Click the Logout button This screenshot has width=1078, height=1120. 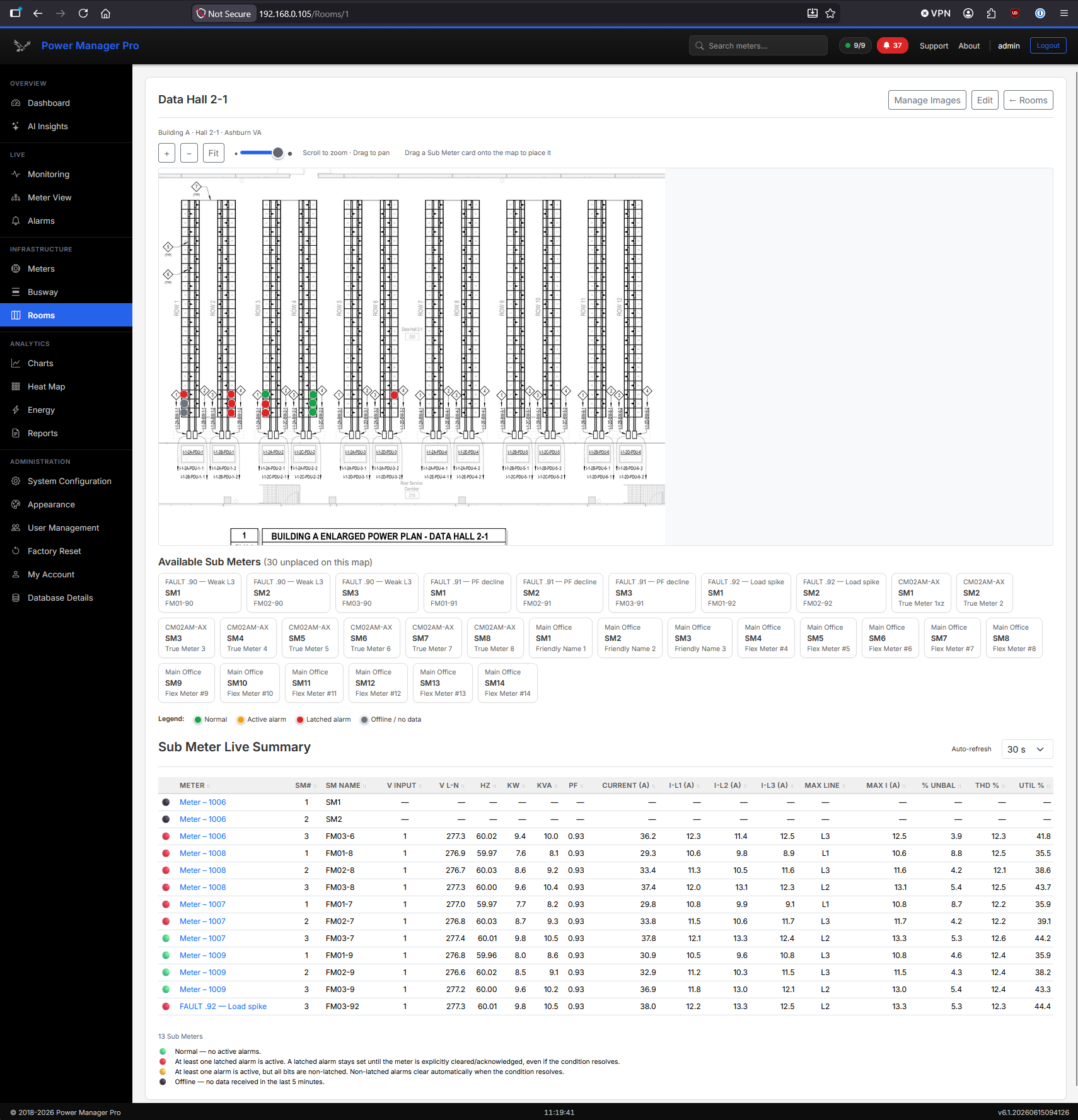coord(1048,45)
